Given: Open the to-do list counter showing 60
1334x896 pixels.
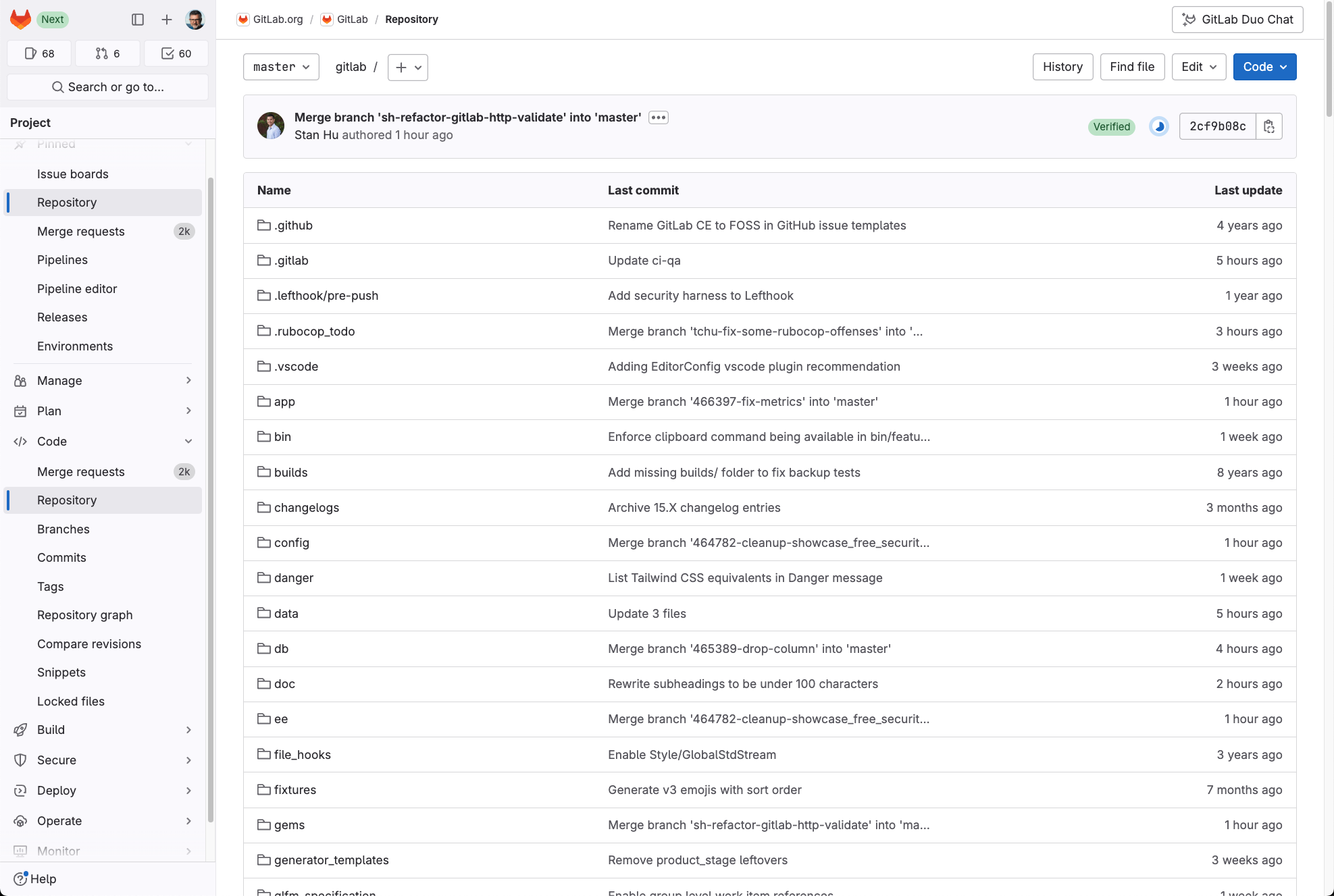Looking at the screenshot, I should [176, 53].
